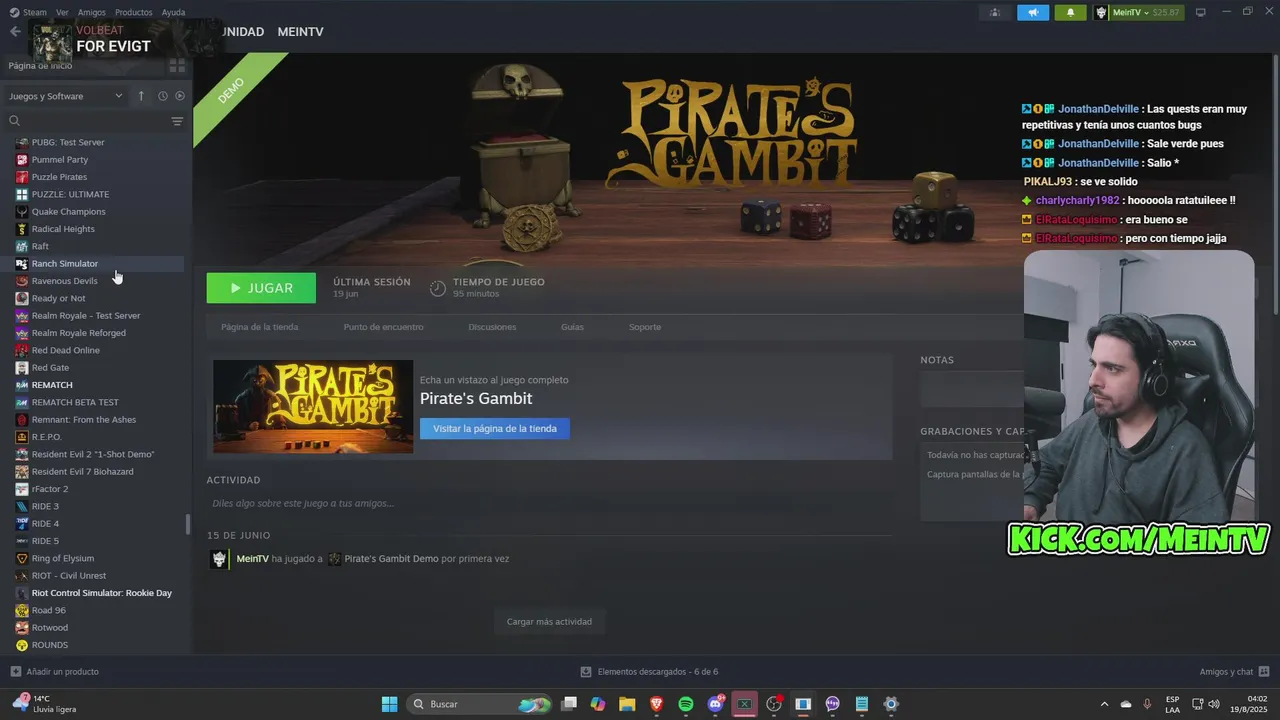Open Brave browser from the taskbar

point(657,704)
